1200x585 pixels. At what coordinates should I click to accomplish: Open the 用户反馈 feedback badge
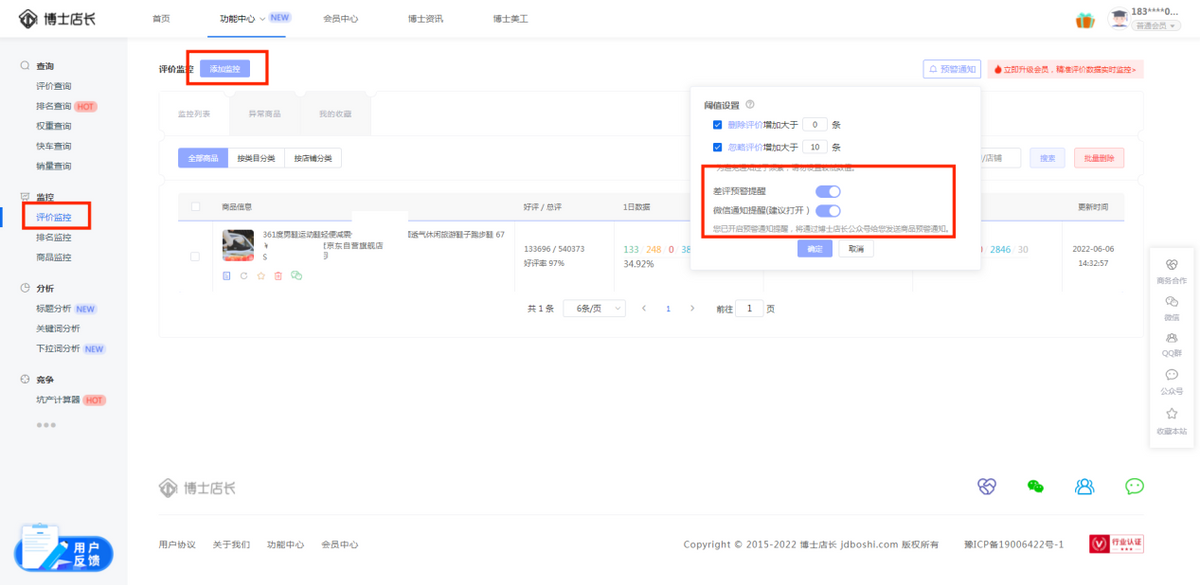[x=63, y=547]
